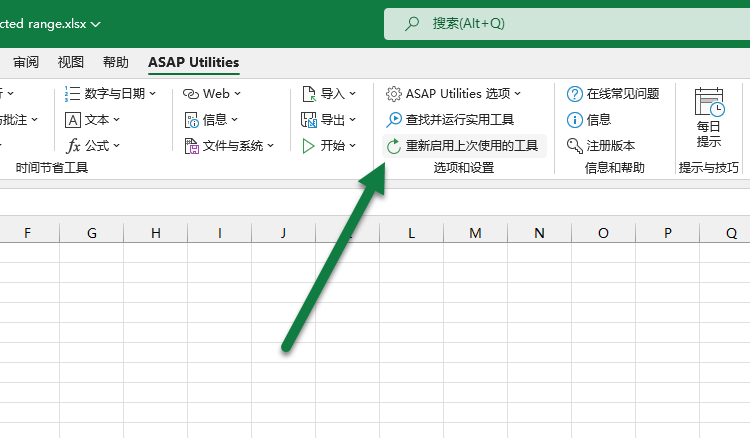Click the 导入 import document icon
This screenshot has width=750, height=438.
click(309, 94)
